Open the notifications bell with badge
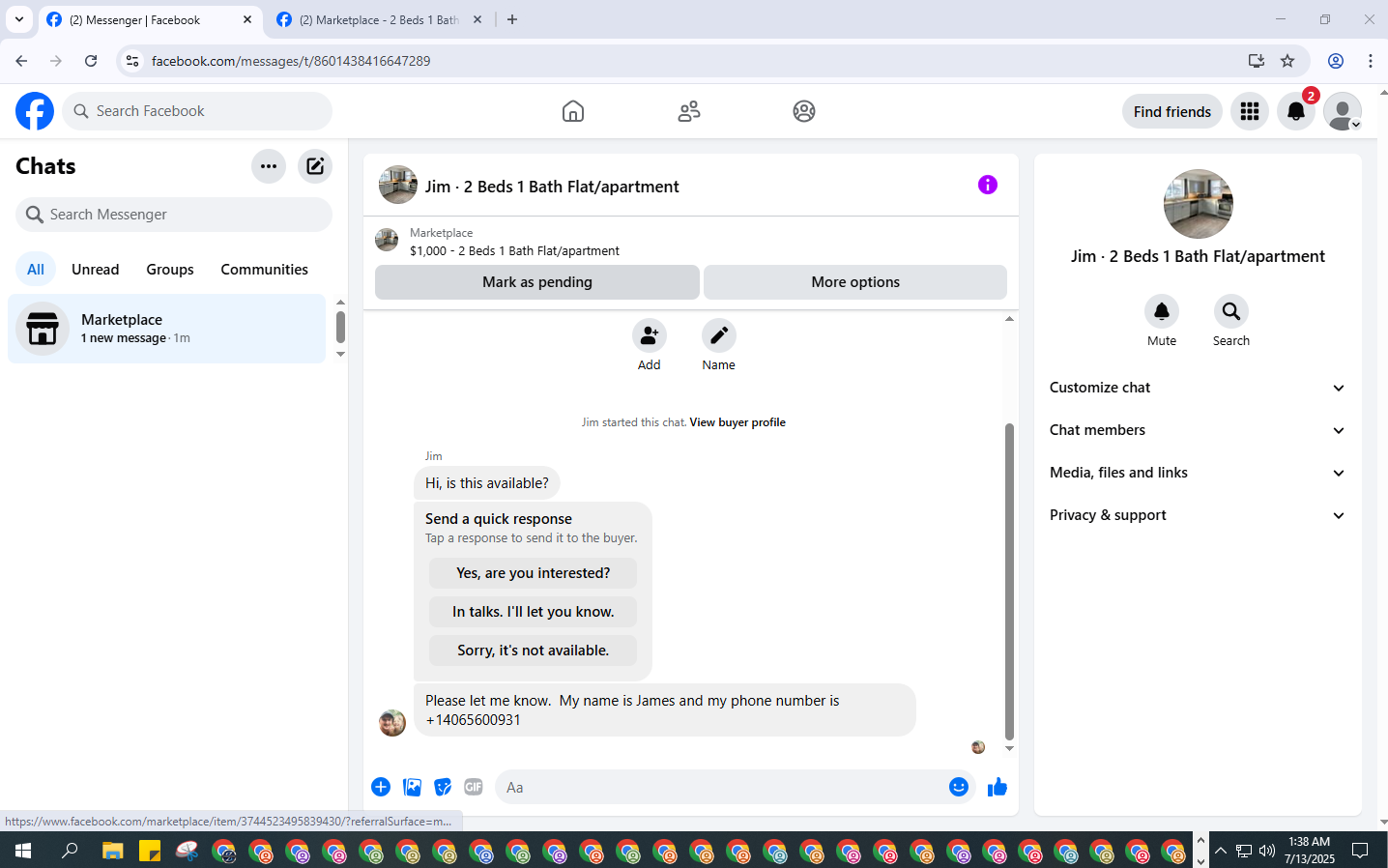The height and width of the screenshot is (868, 1388). coord(1296,111)
